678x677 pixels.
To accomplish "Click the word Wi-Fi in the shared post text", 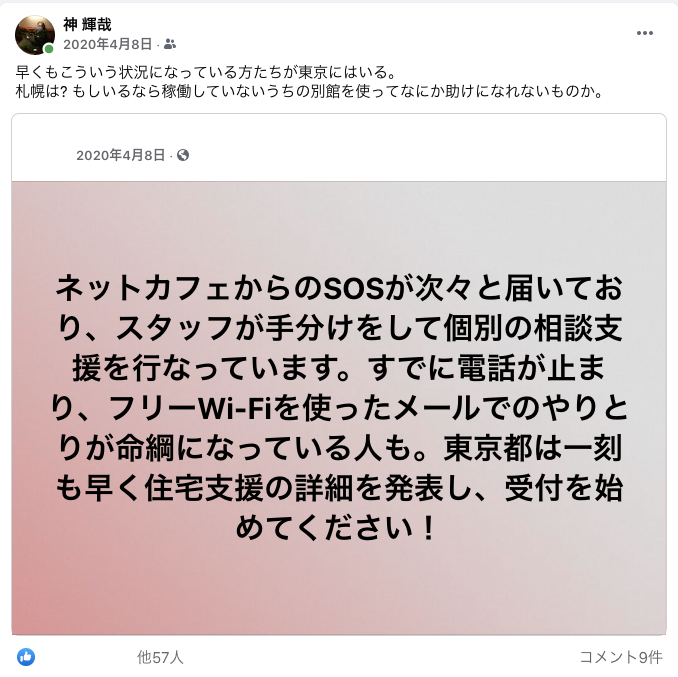I will click(235, 409).
